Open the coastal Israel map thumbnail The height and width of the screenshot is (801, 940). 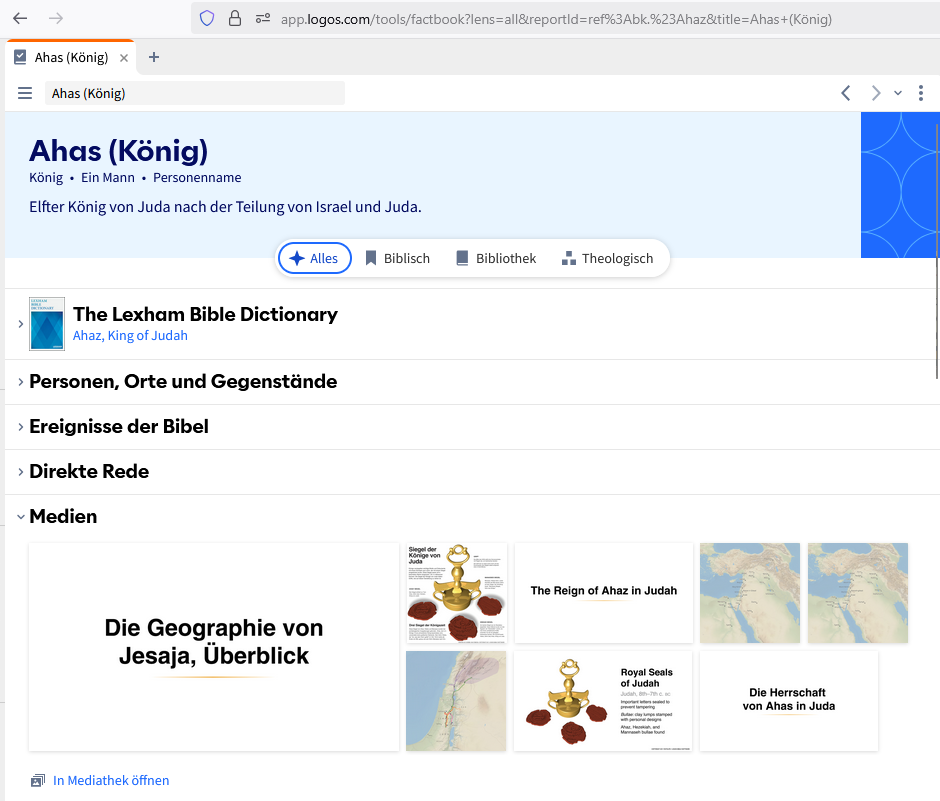coord(456,701)
